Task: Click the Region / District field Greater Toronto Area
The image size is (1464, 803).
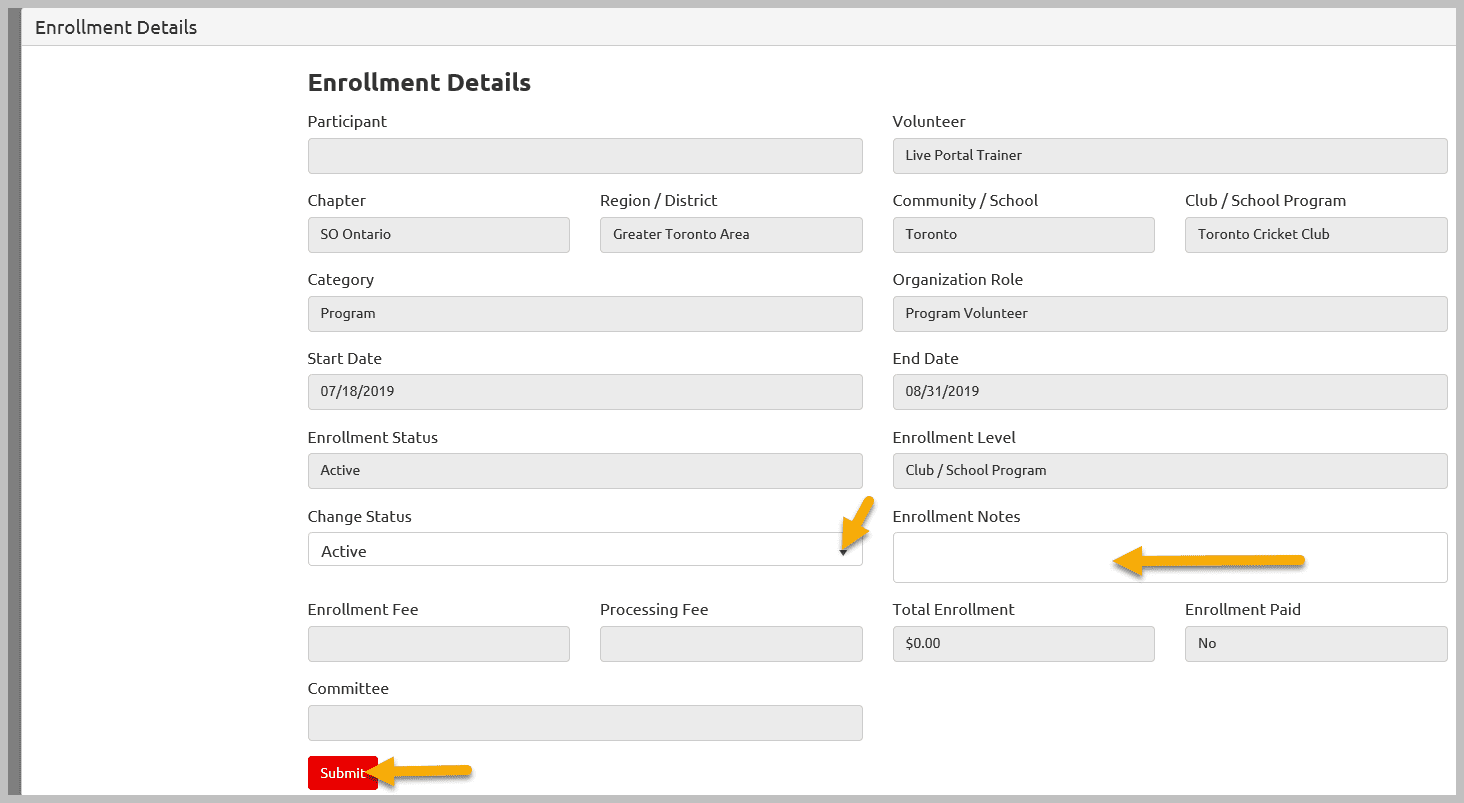Action: click(731, 235)
